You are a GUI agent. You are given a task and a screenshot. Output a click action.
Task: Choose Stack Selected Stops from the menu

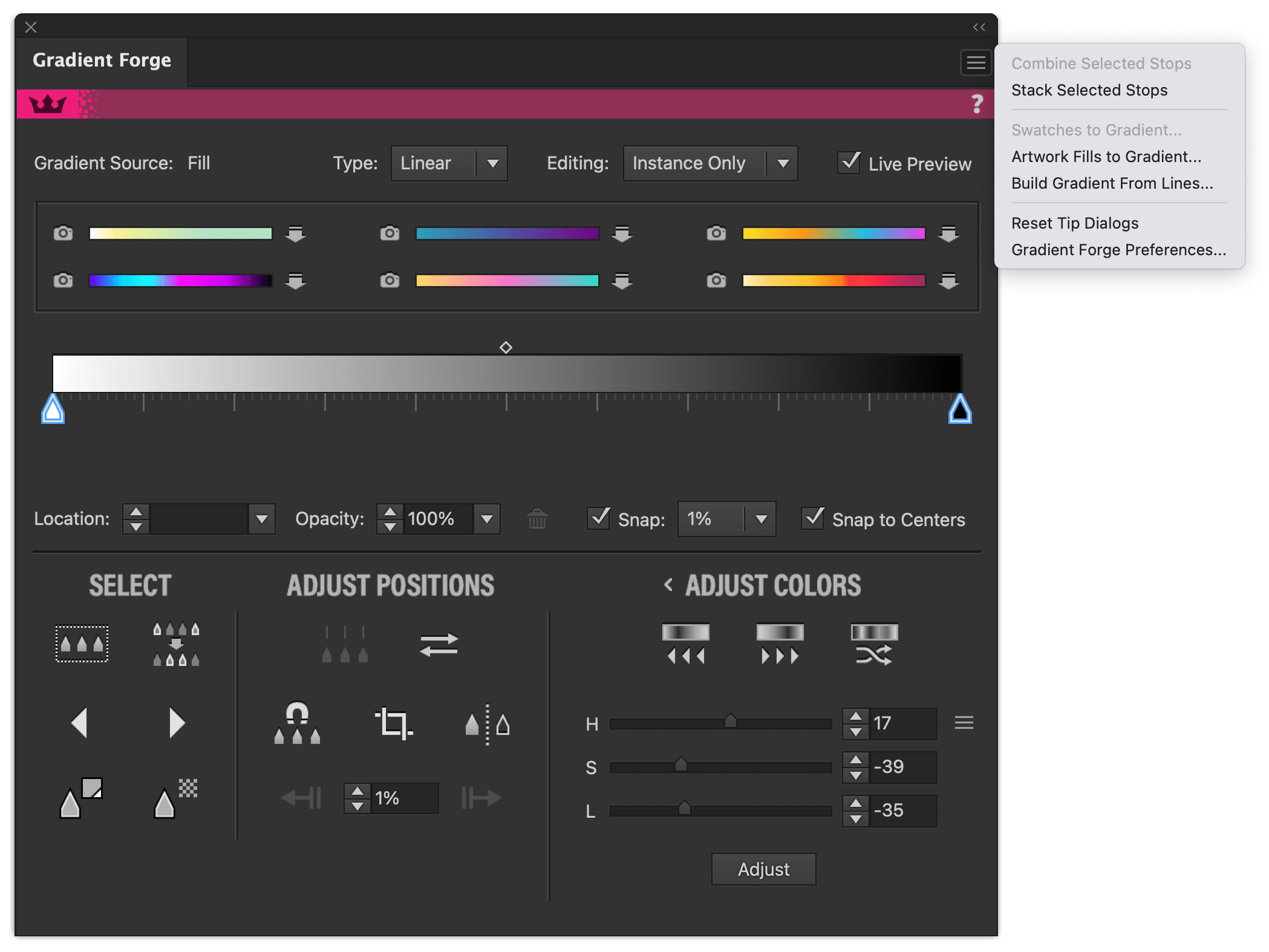click(1089, 90)
